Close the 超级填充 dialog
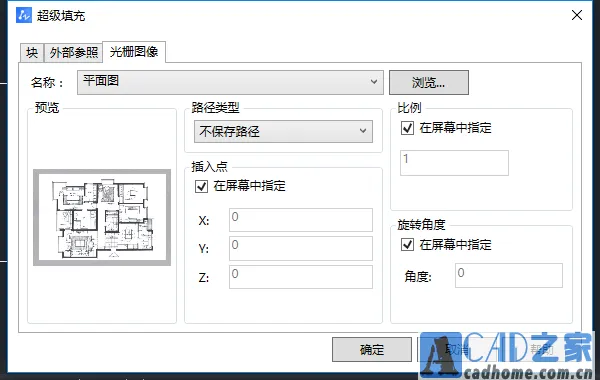 (x=577, y=15)
